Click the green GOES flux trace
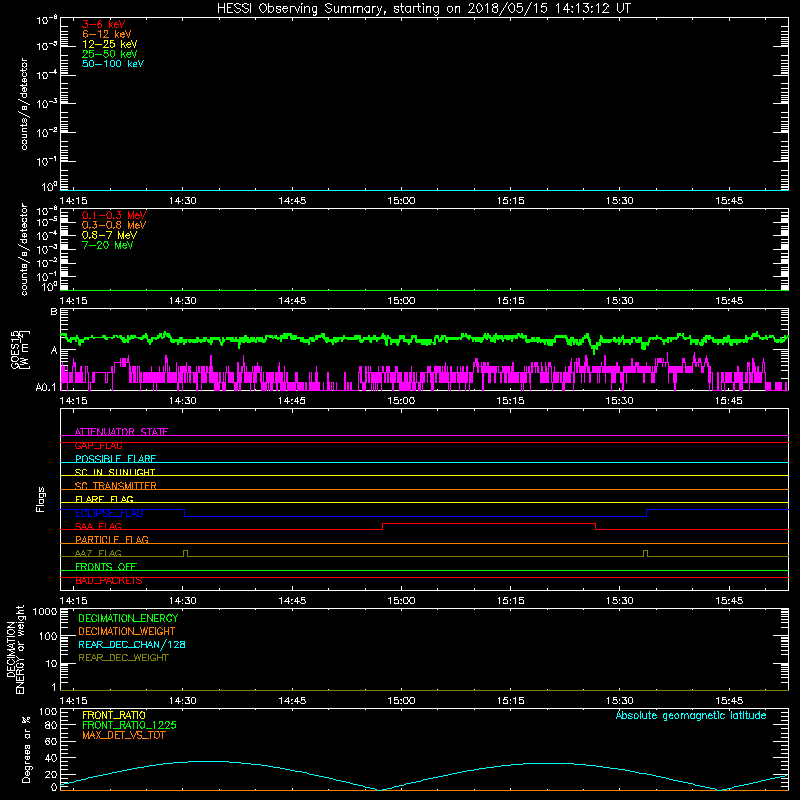800x800 pixels. coord(424,338)
